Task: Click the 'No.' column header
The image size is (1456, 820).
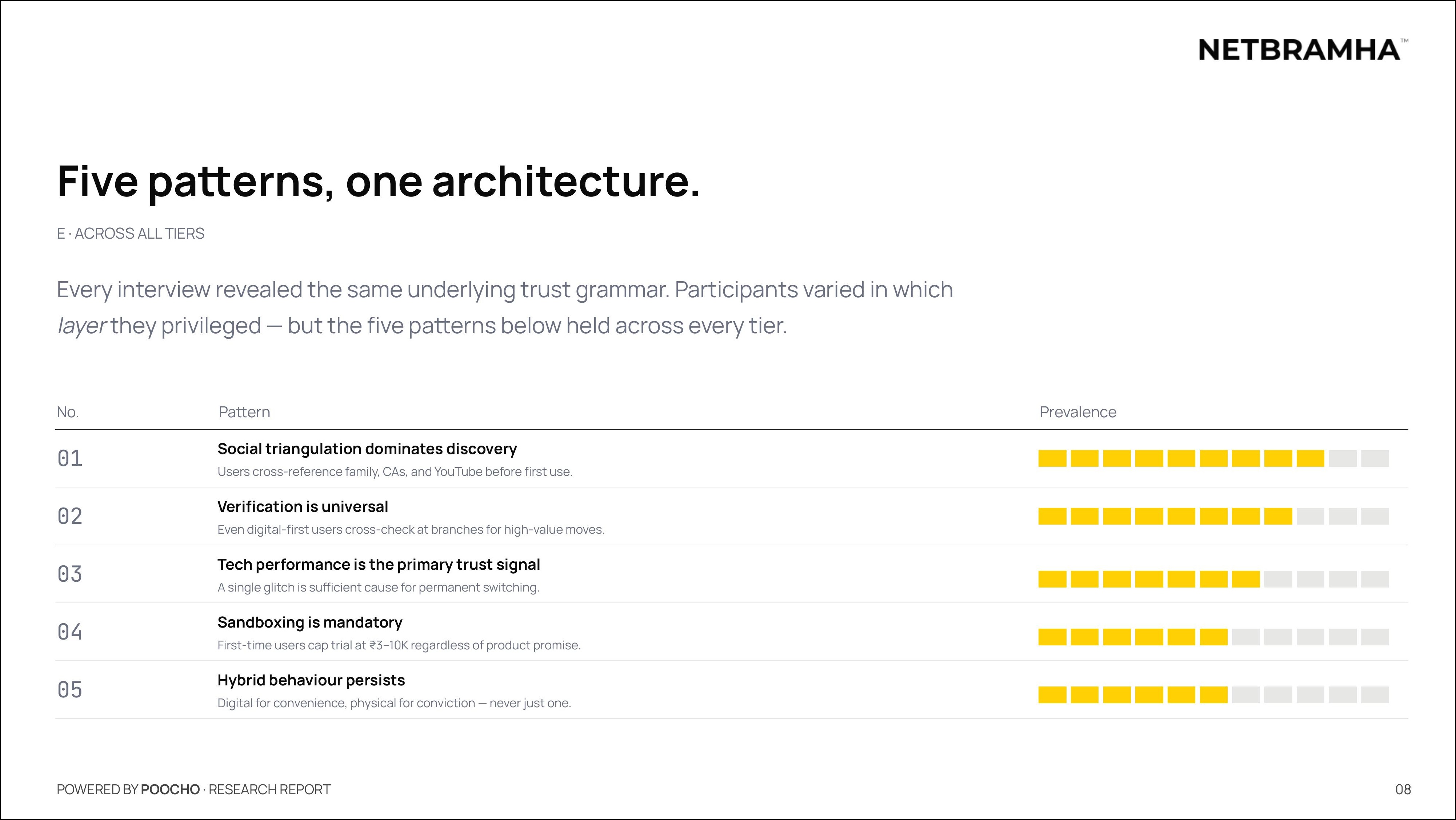Action: (68, 412)
